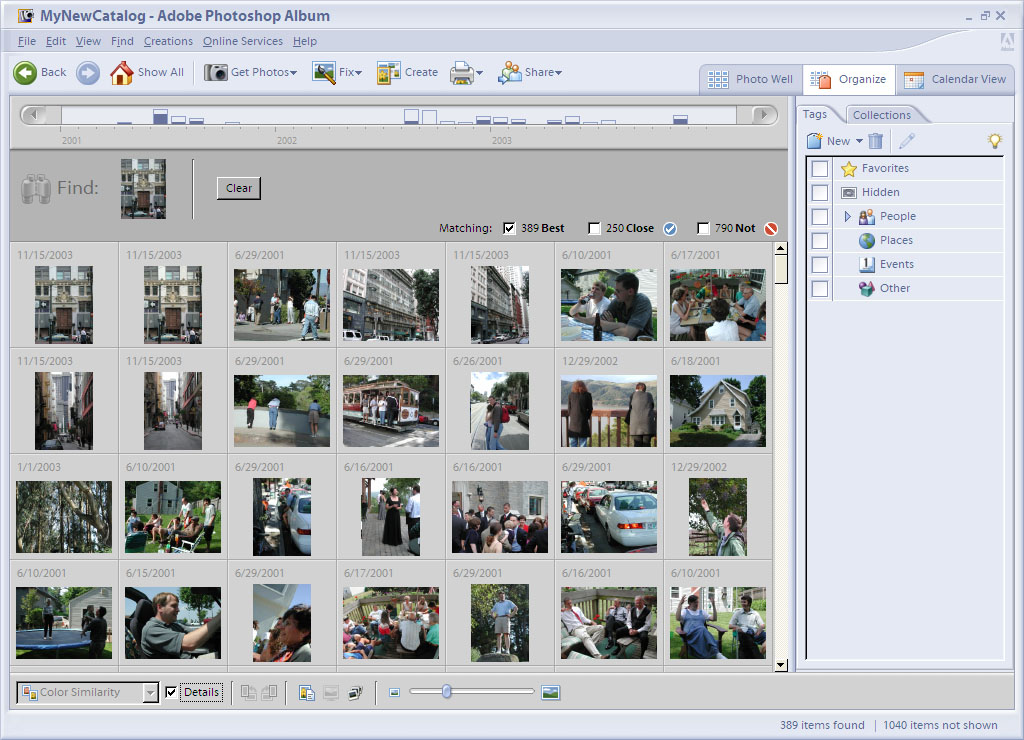Expand the People tag category
Image resolution: width=1024 pixels, height=740 pixels.
click(848, 216)
